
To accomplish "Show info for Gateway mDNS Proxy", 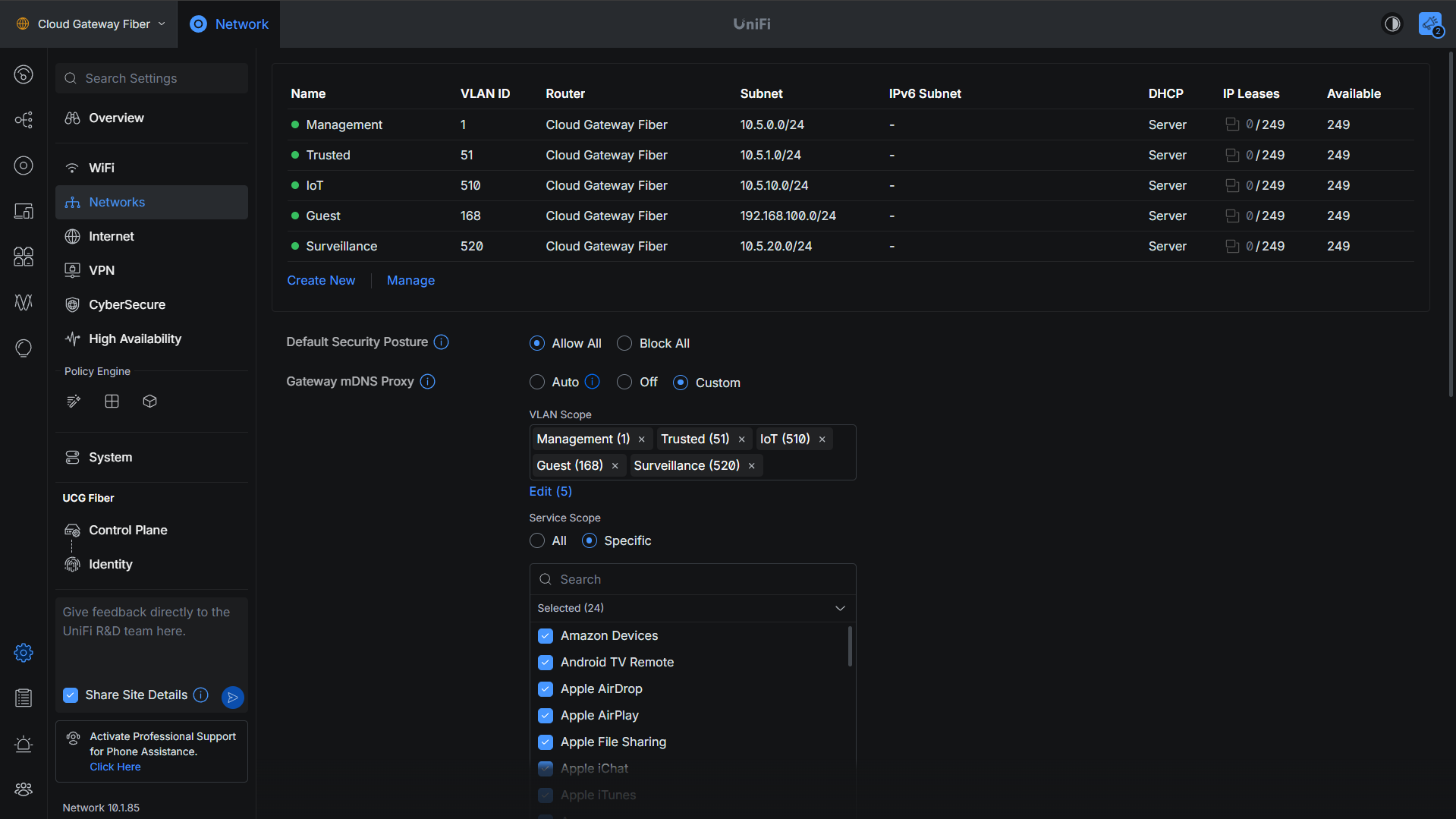I will coord(427,382).
